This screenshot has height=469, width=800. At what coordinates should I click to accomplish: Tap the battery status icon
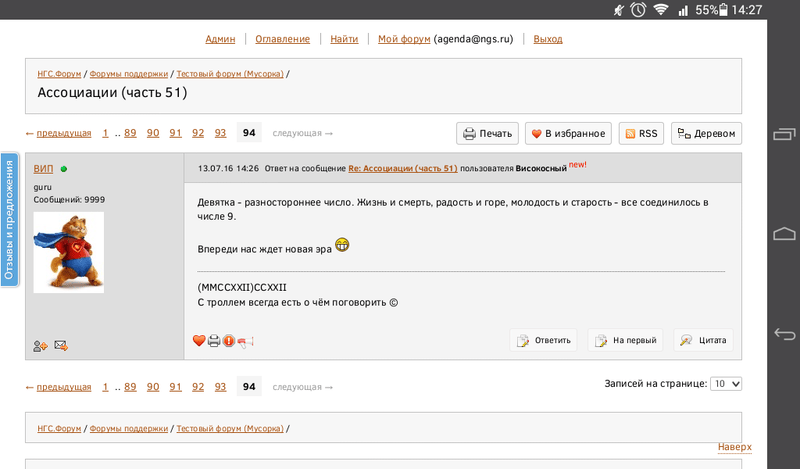(723, 9)
